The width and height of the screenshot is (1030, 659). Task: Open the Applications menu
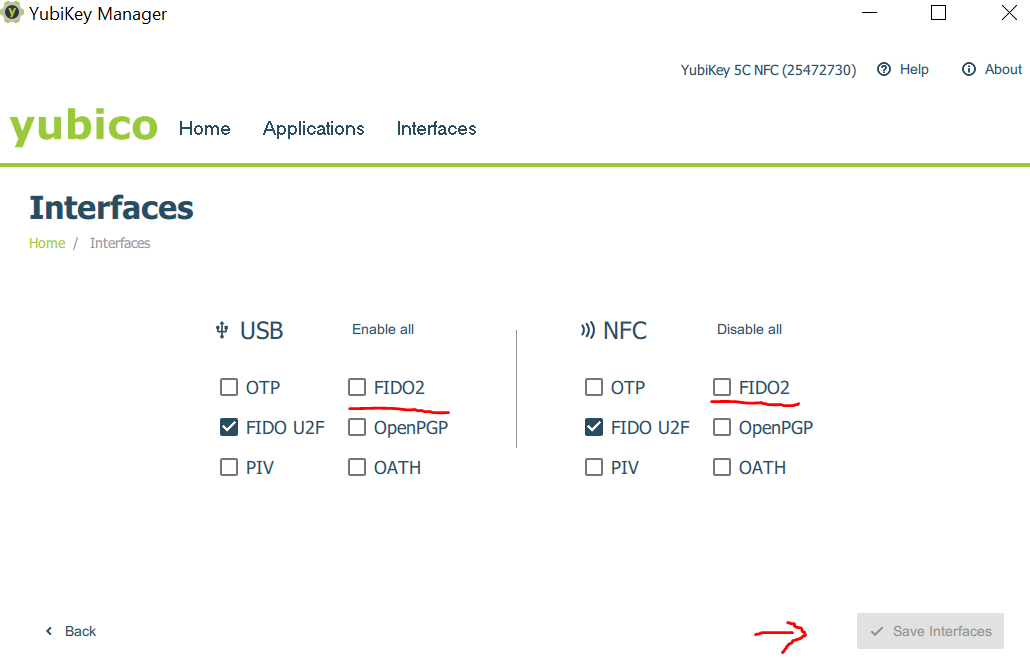tap(313, 128)
